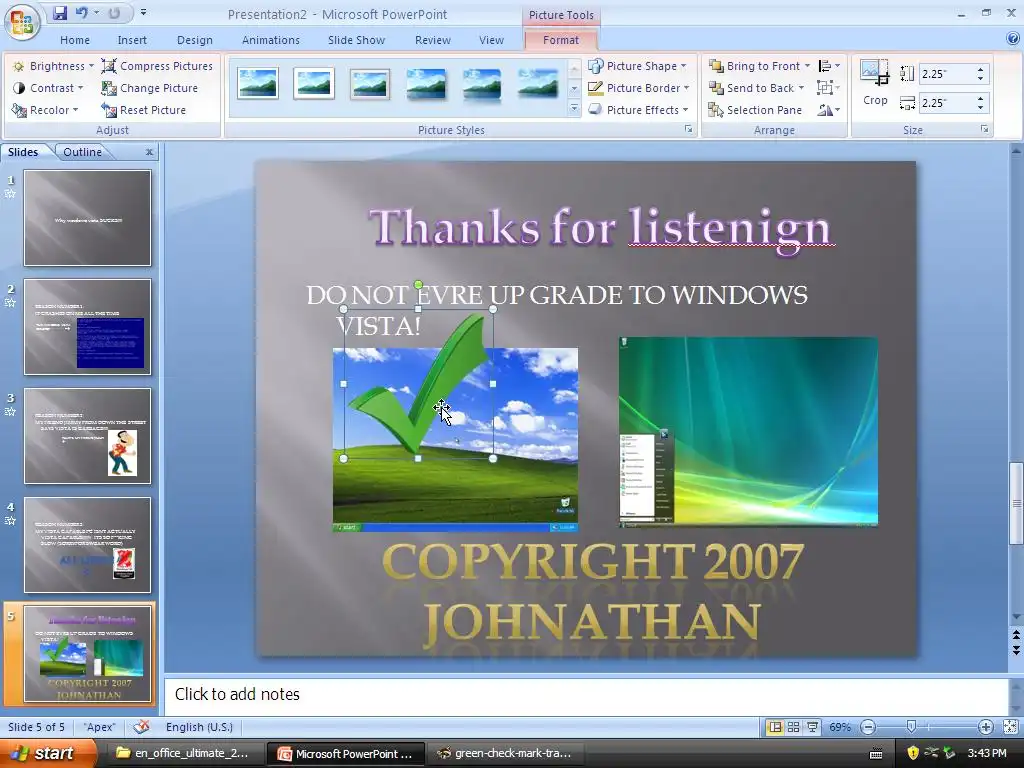
Task: Select slide 2 thumbnail with blue screen
Action: tap(88, 327)
